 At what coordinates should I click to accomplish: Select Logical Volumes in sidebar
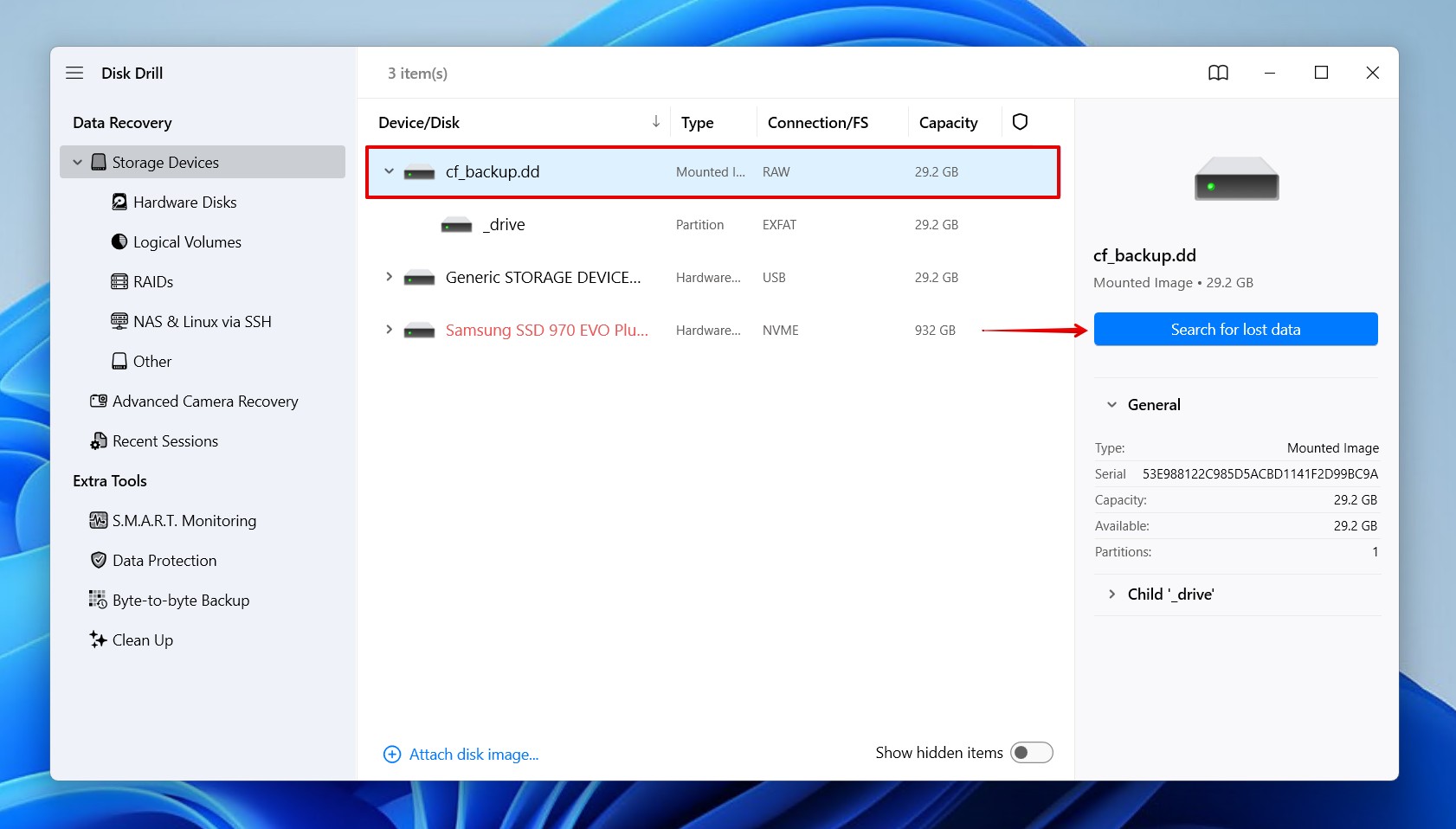click(187, 242)
